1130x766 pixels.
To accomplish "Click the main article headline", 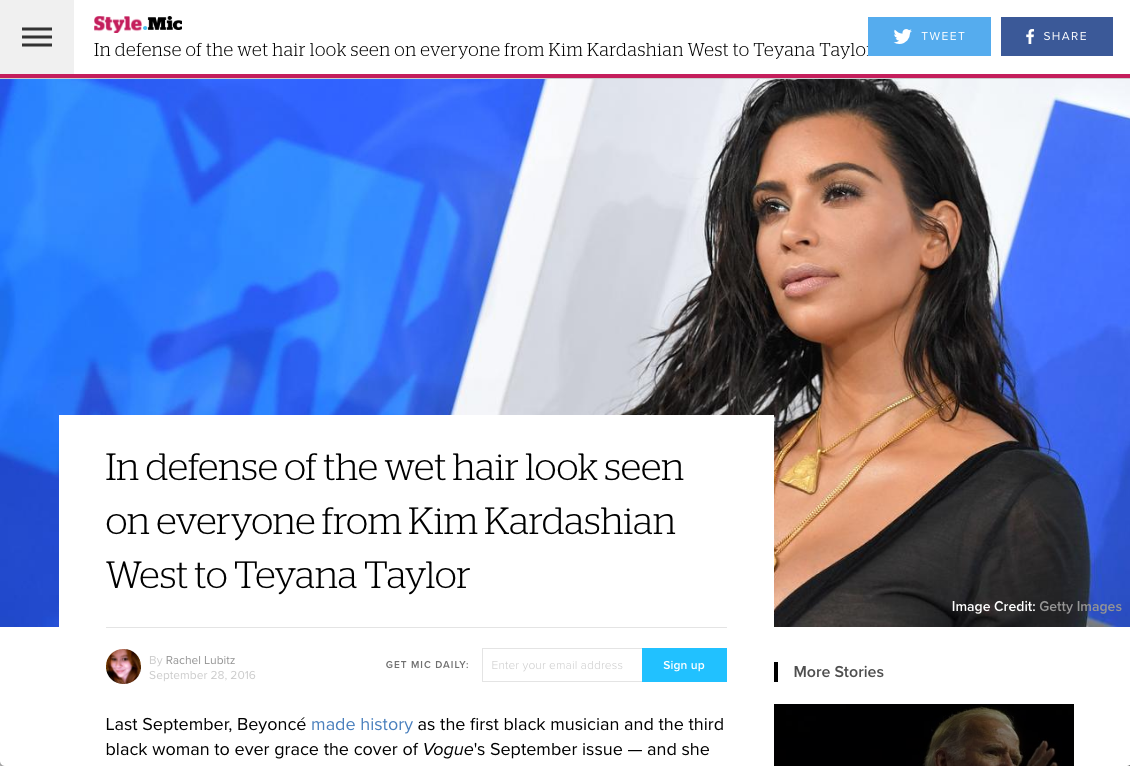I will tap(394, 521).
